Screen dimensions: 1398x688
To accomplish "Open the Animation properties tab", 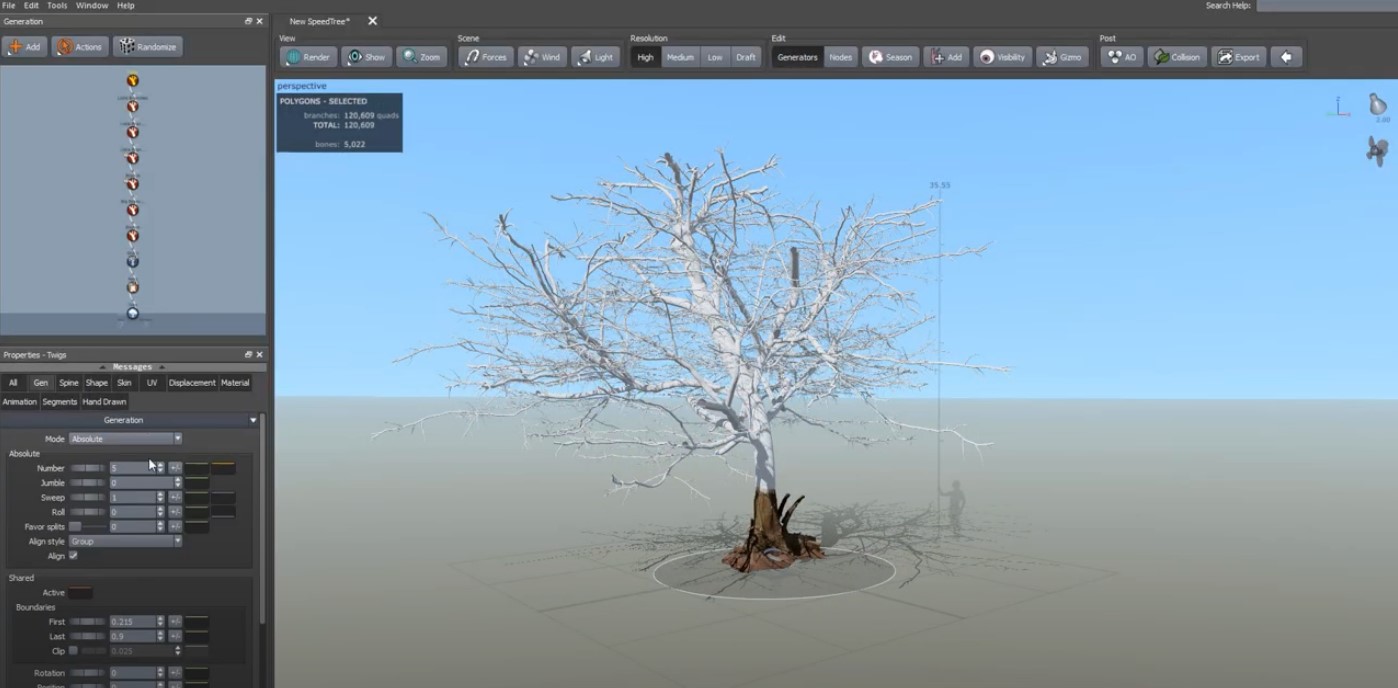I will [x=19, y=402].
